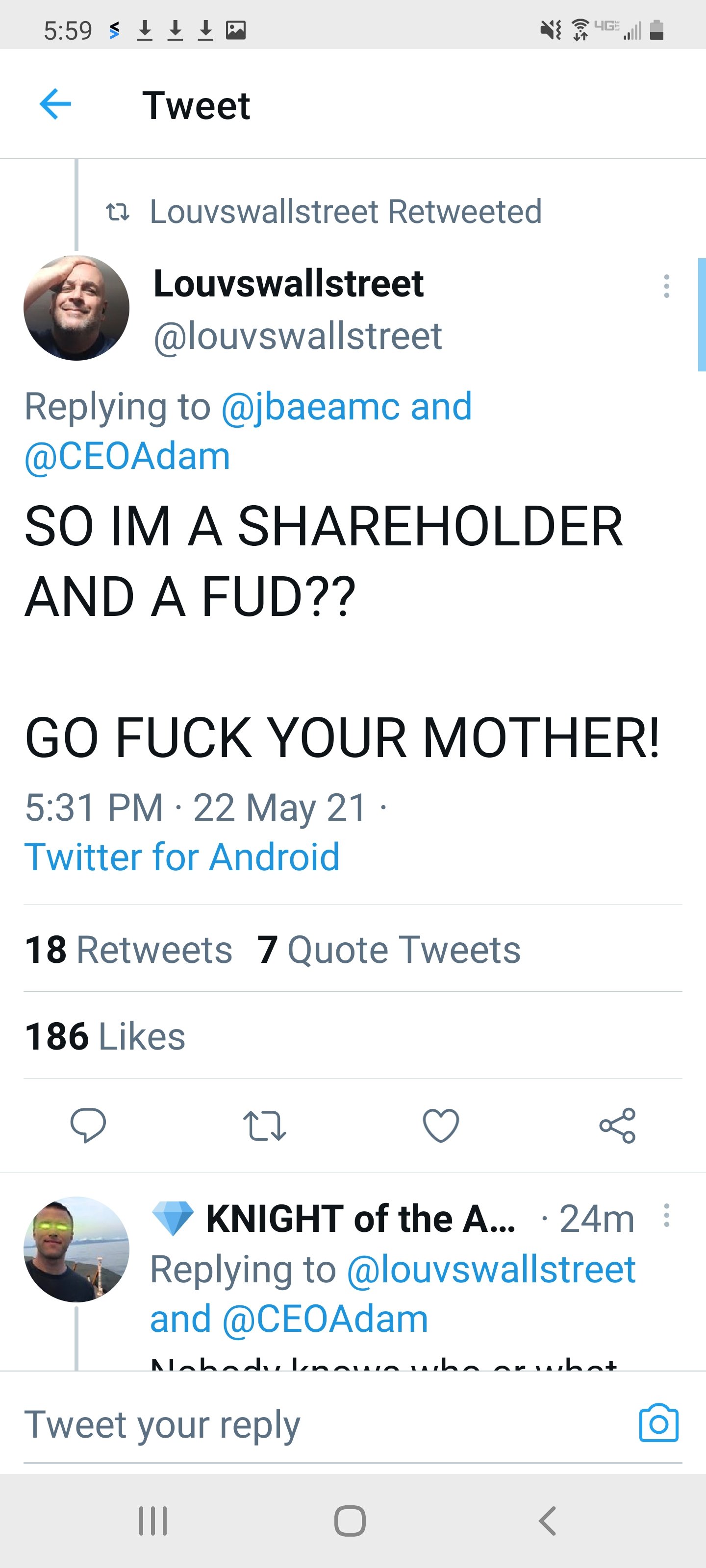The image size is (706, 1568).
Task: View the 186 Likes list
Action: tap(105, 1035)
